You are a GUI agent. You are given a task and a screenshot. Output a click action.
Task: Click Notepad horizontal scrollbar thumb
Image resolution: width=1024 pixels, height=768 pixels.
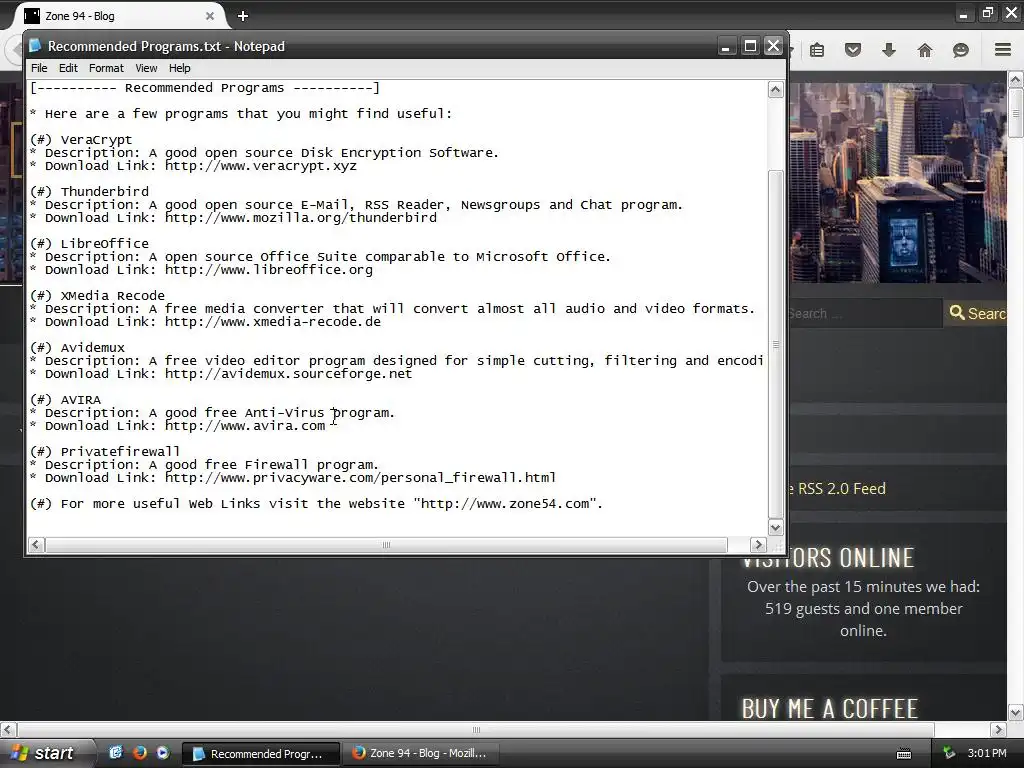(x=386, y=545)
